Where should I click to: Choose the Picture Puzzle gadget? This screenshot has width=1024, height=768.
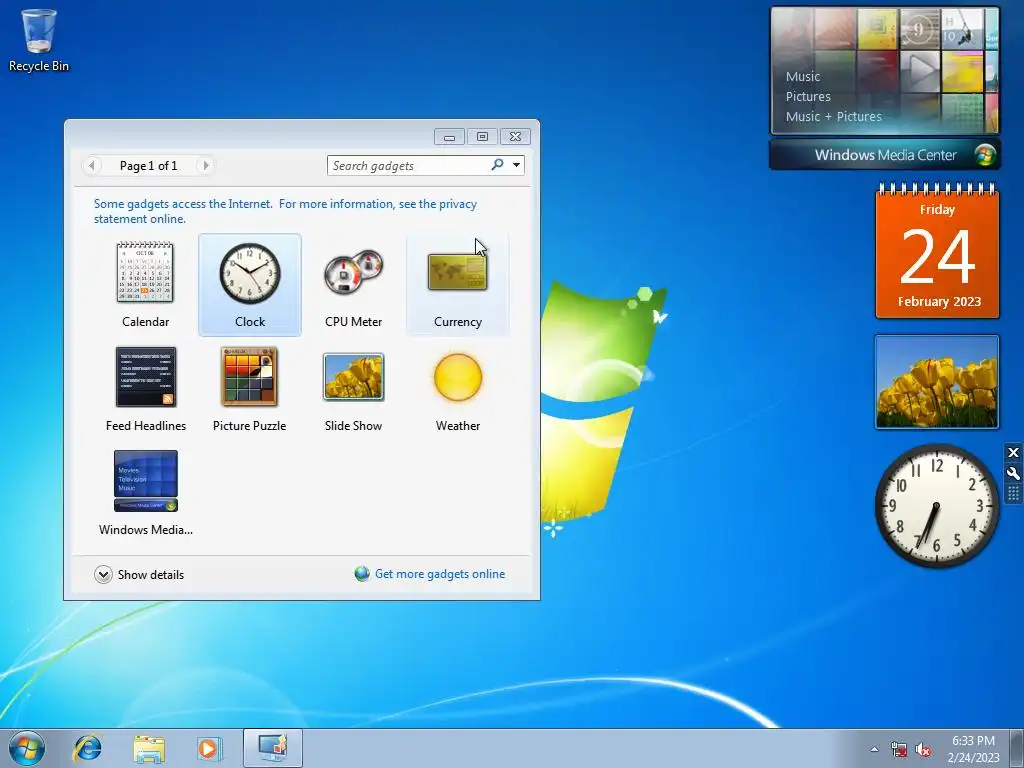249,389
